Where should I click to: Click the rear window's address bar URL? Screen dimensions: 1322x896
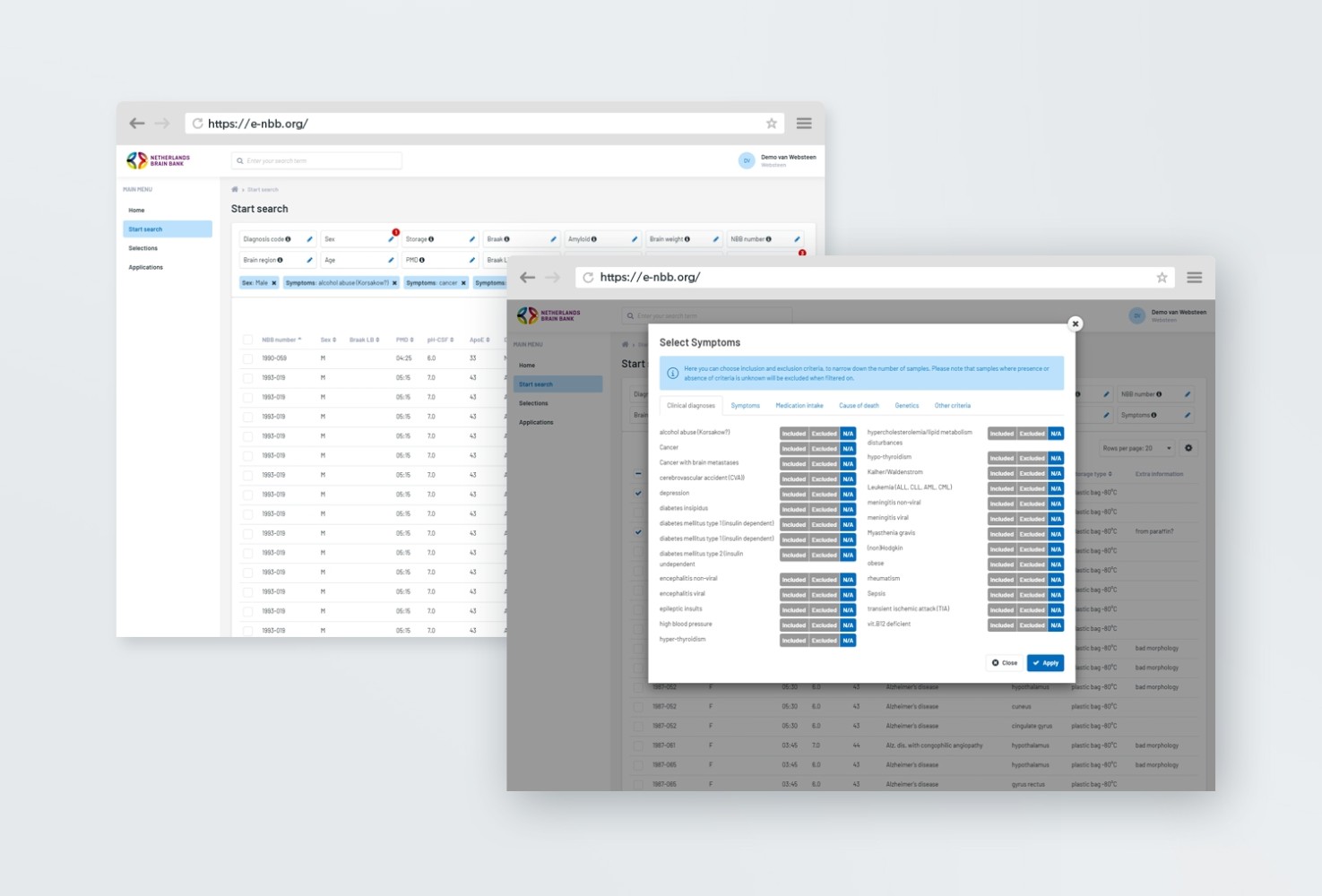pyautogui.click(x=258, y=124)
